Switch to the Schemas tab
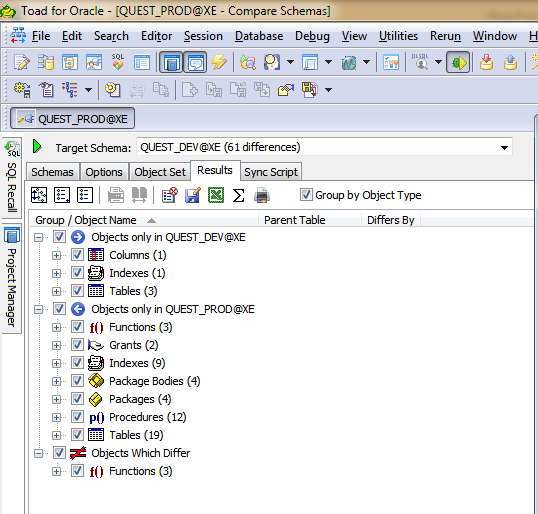 (52, 172)
